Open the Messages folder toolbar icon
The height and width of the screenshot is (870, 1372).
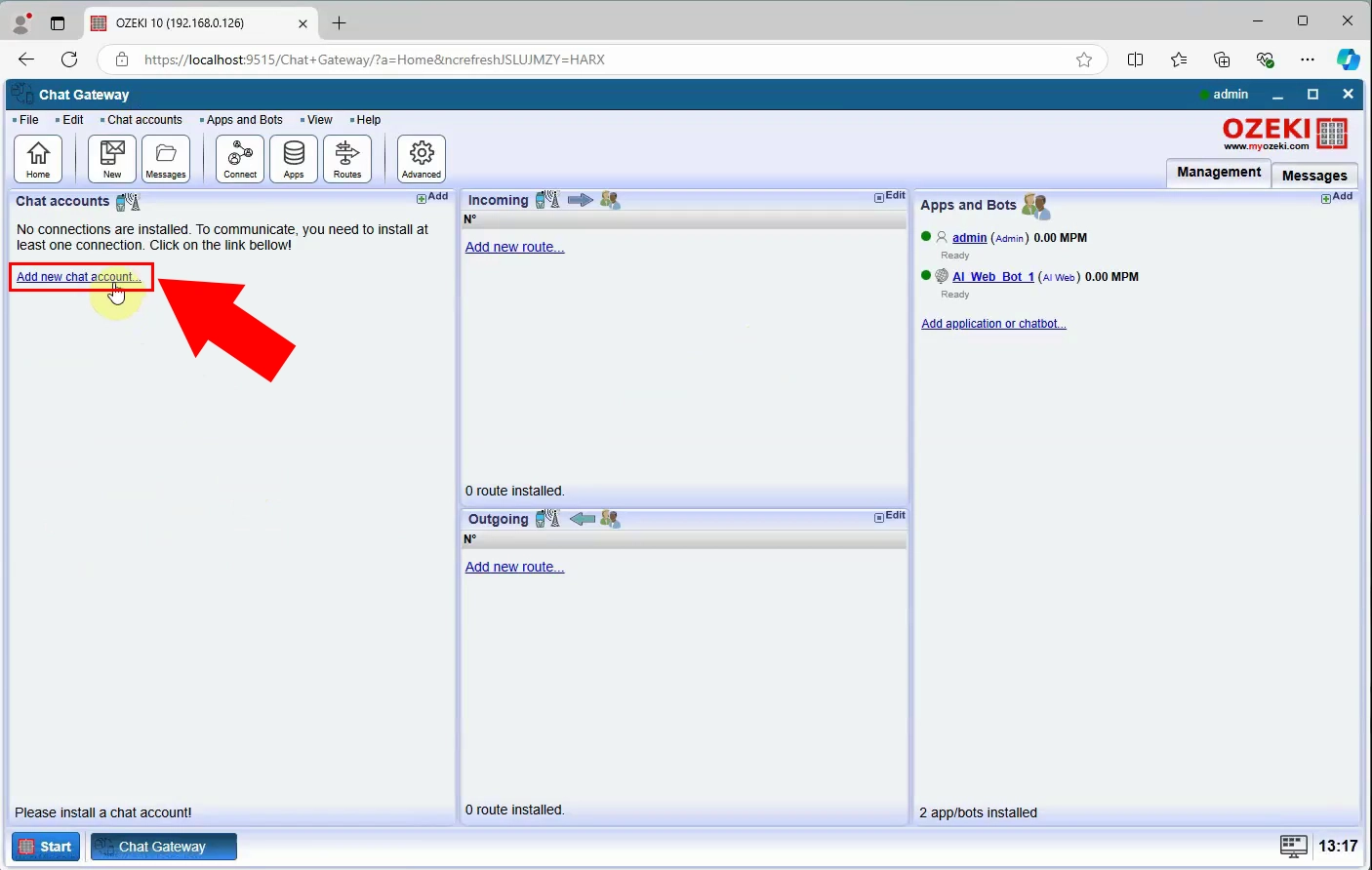tap(166, 159)
